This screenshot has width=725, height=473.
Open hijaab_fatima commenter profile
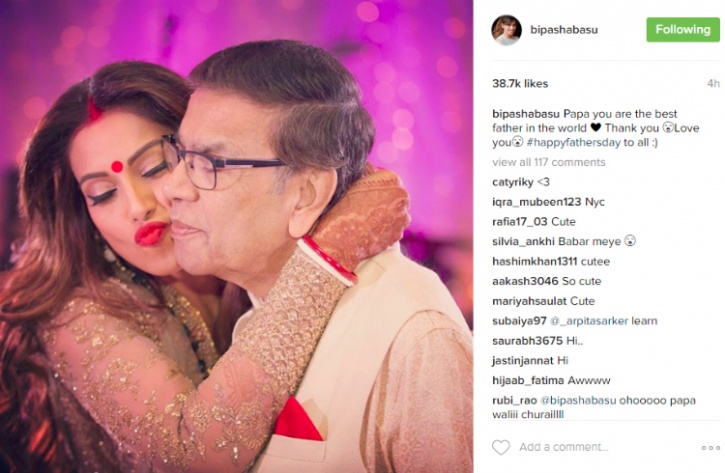528,381
